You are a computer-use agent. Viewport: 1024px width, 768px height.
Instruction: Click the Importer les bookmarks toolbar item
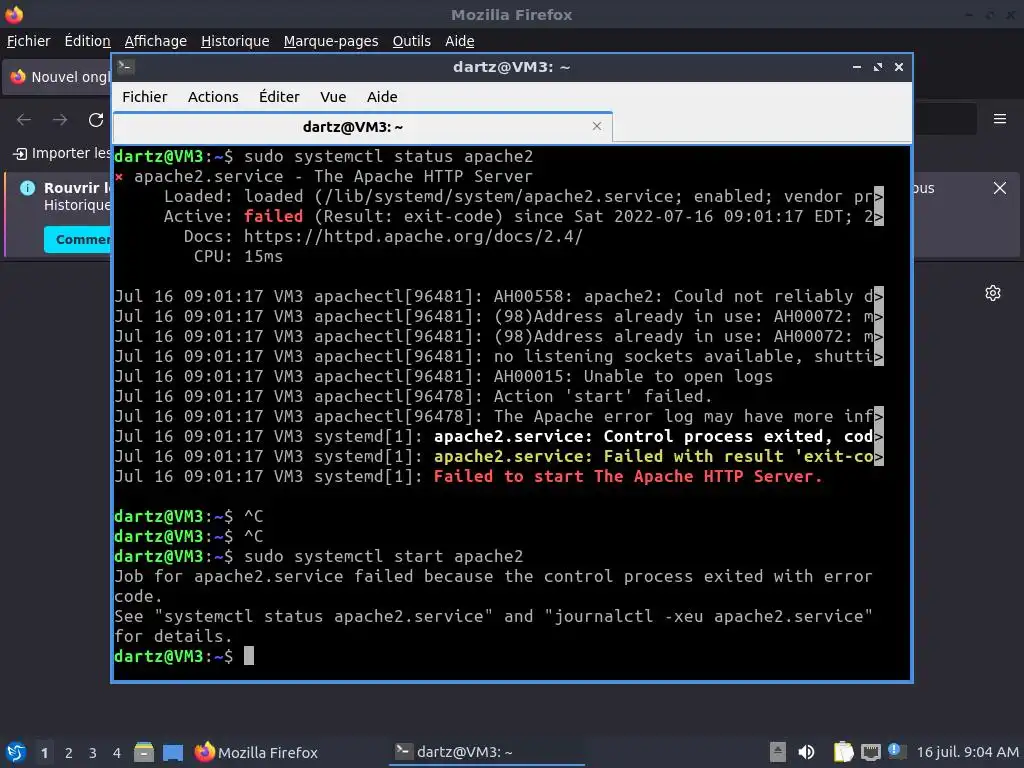[62, 153]
